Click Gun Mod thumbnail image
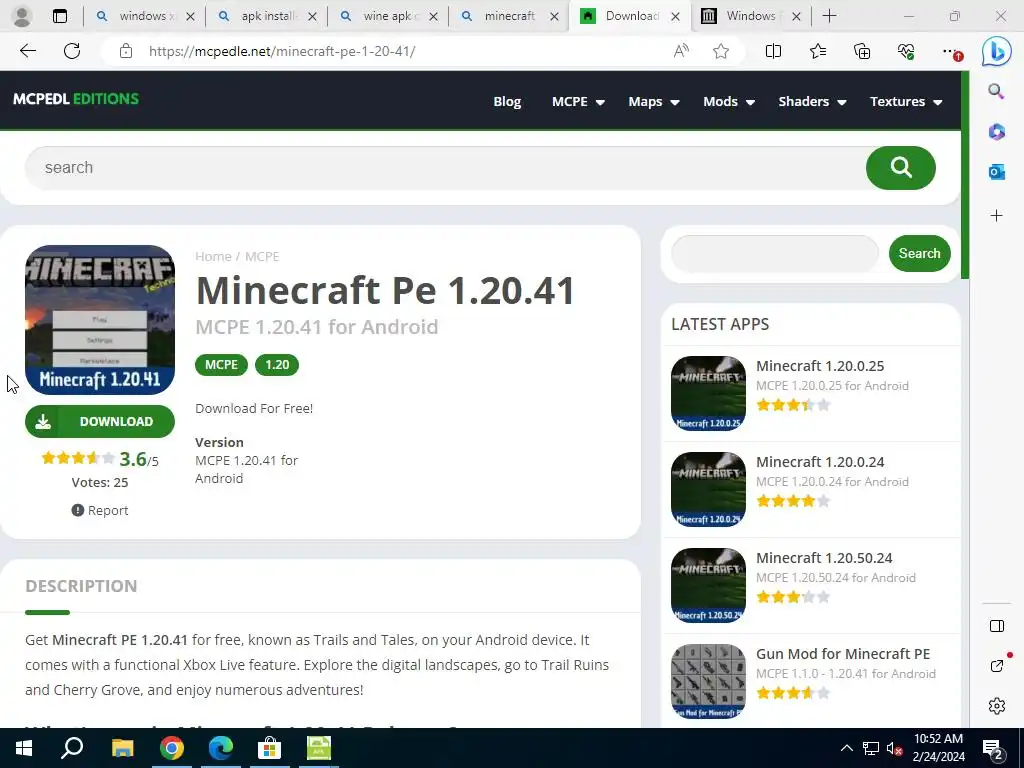Viewport: 1024px width, 768px height. [x=708, y=682]
